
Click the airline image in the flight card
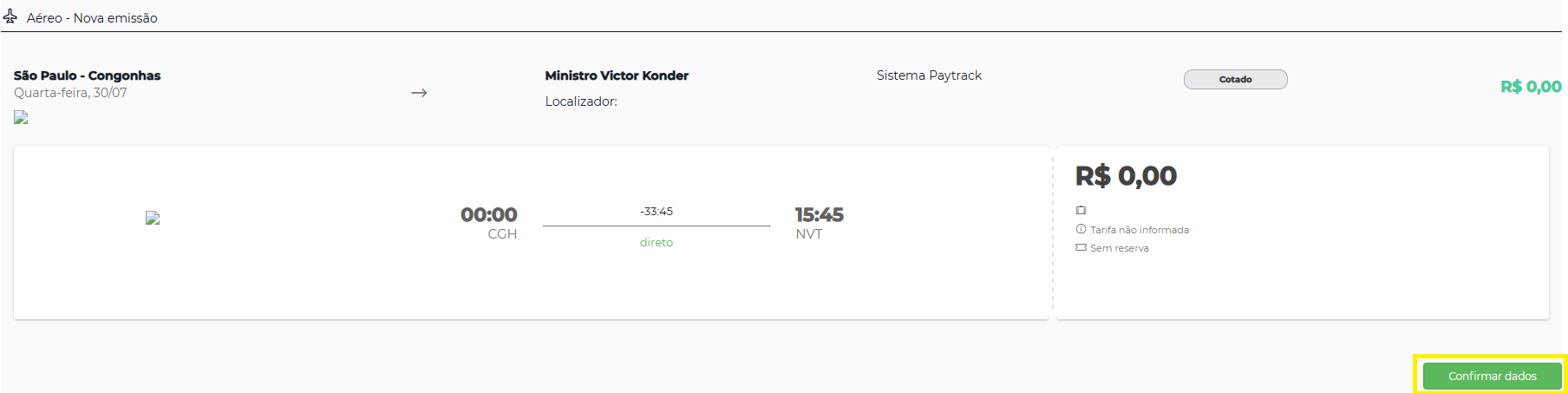153,218
